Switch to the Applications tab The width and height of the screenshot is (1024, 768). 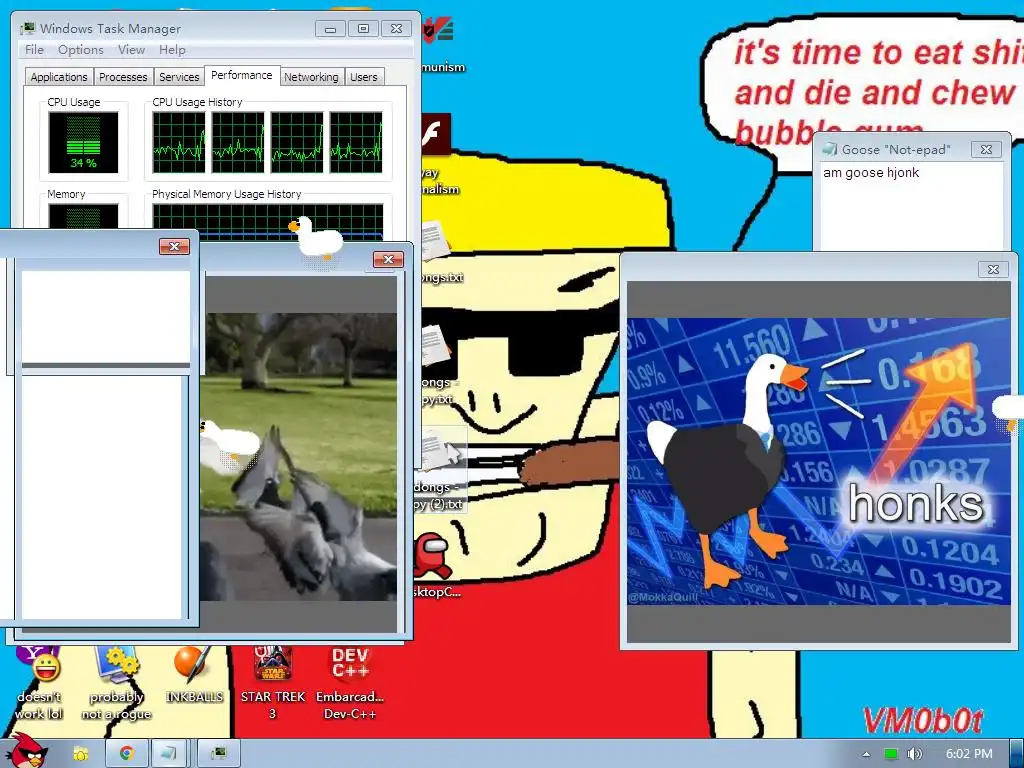59,77
